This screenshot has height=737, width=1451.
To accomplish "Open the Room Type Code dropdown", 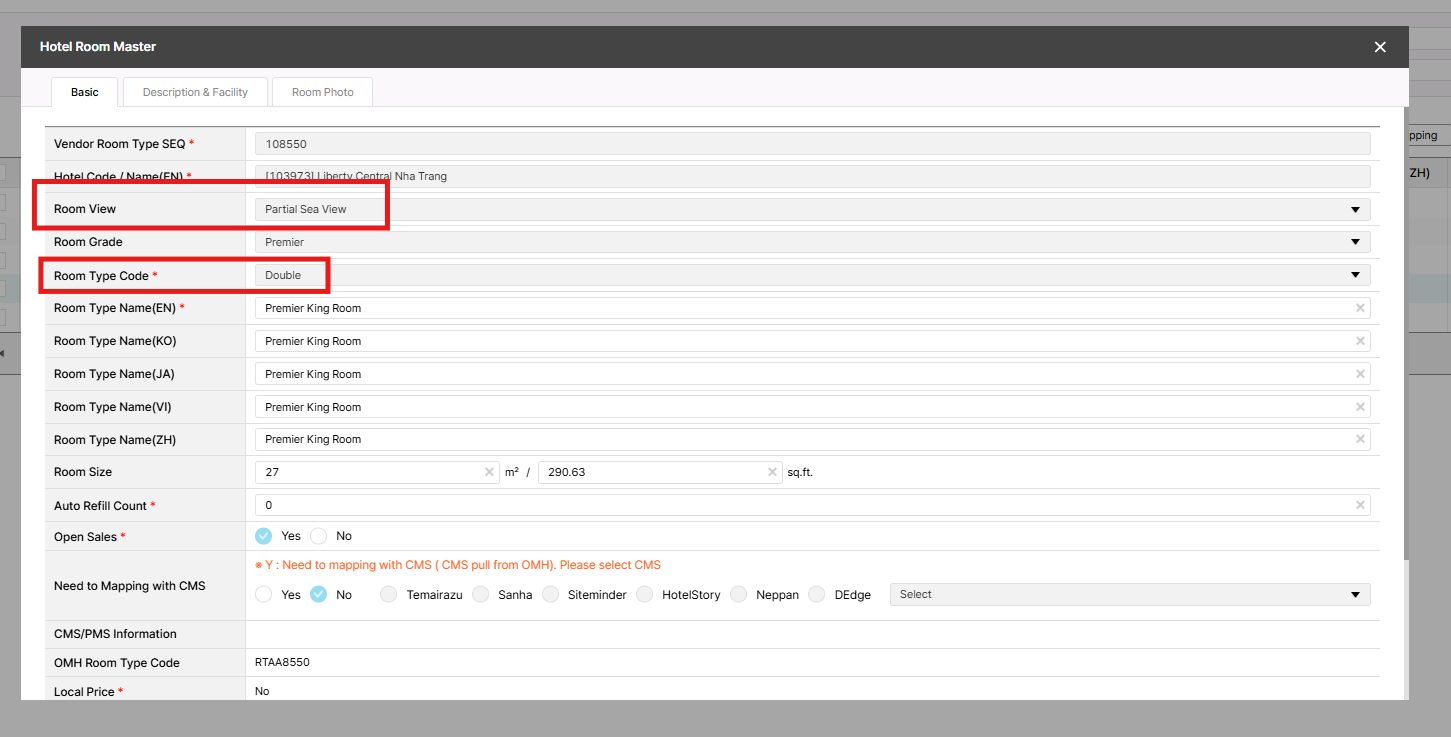I will click(x=812, y=275).
